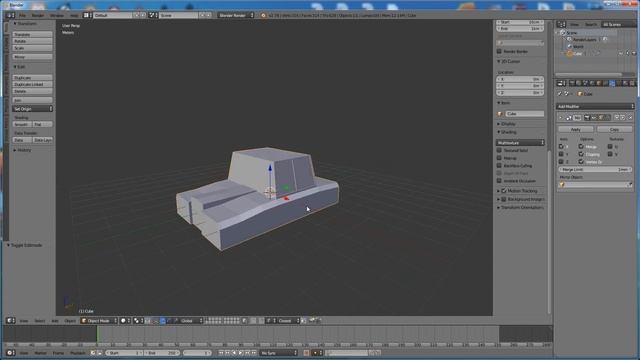Open the No Sync dropdown
The height and width of the screenshot is (360, 640).
[279, 353]
